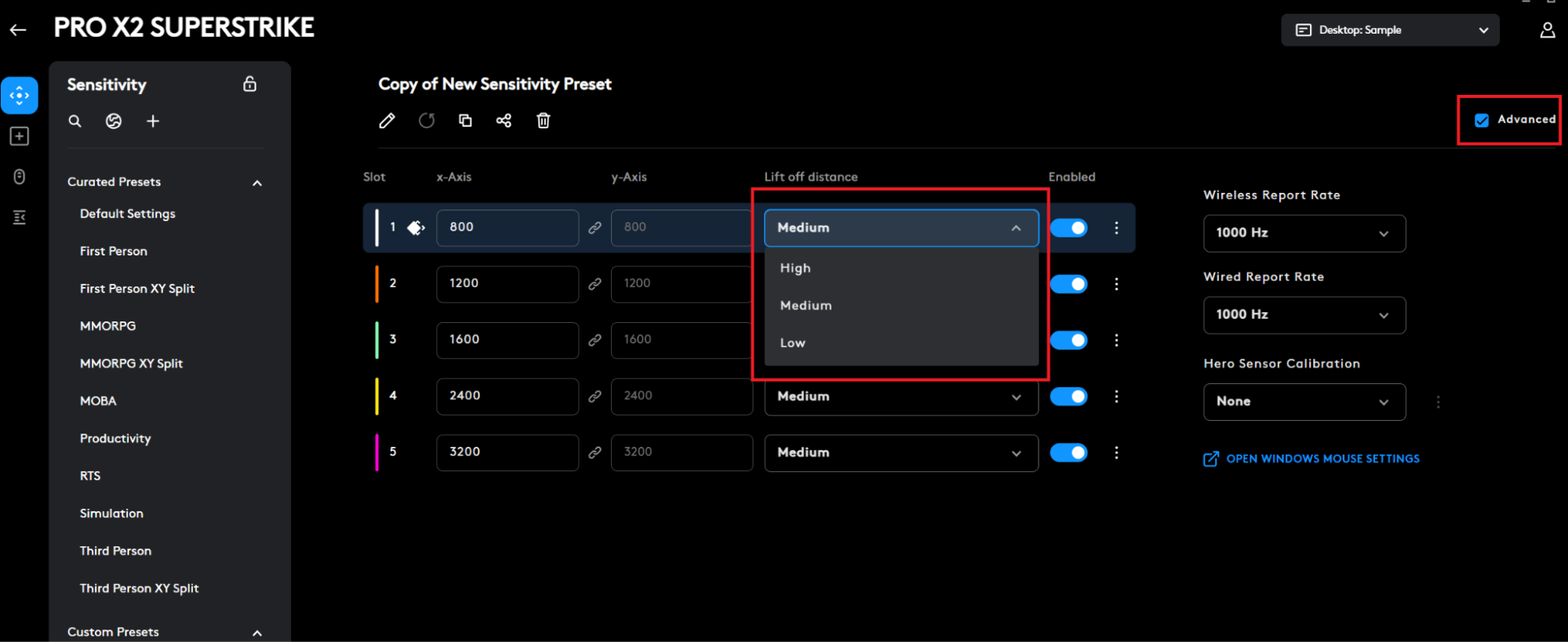
Task: Click the duplicate preset icon
Action: pyautogui.click(x=465, y=121)
